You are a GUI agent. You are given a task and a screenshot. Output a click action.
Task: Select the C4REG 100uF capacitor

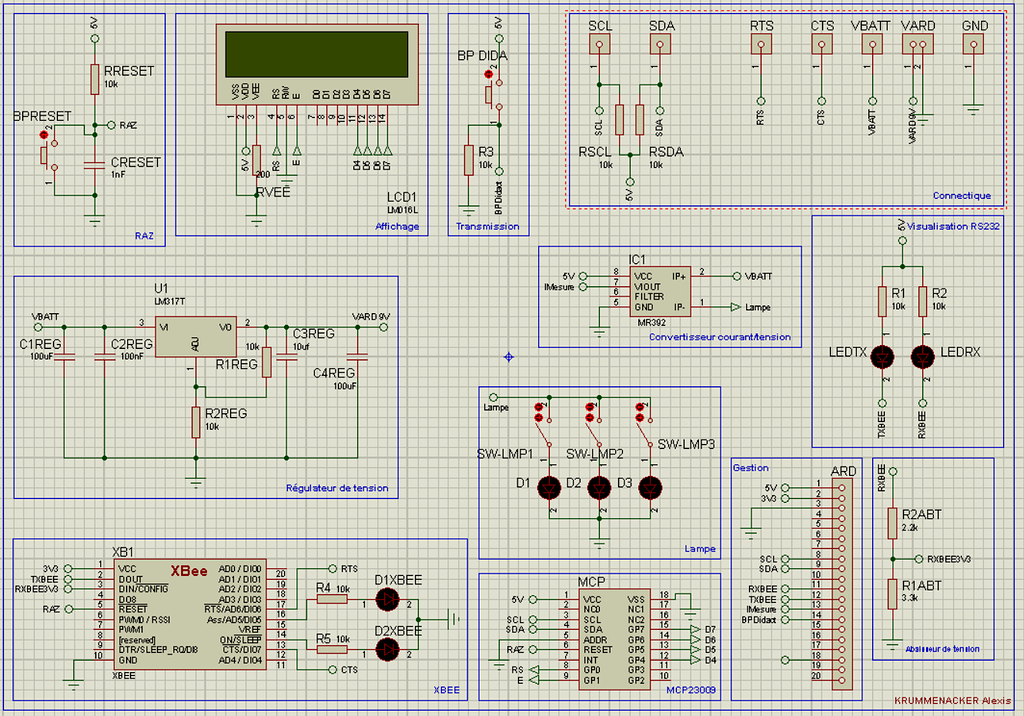point(357,357)
